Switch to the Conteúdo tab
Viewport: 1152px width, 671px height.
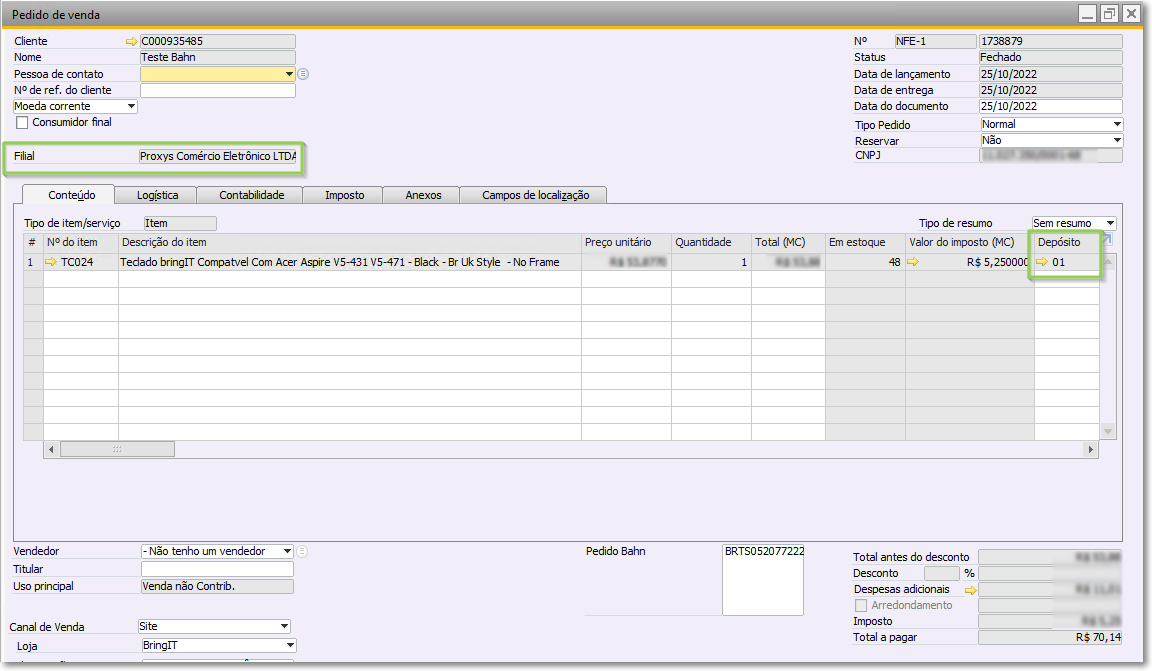[x=71, y=195]
